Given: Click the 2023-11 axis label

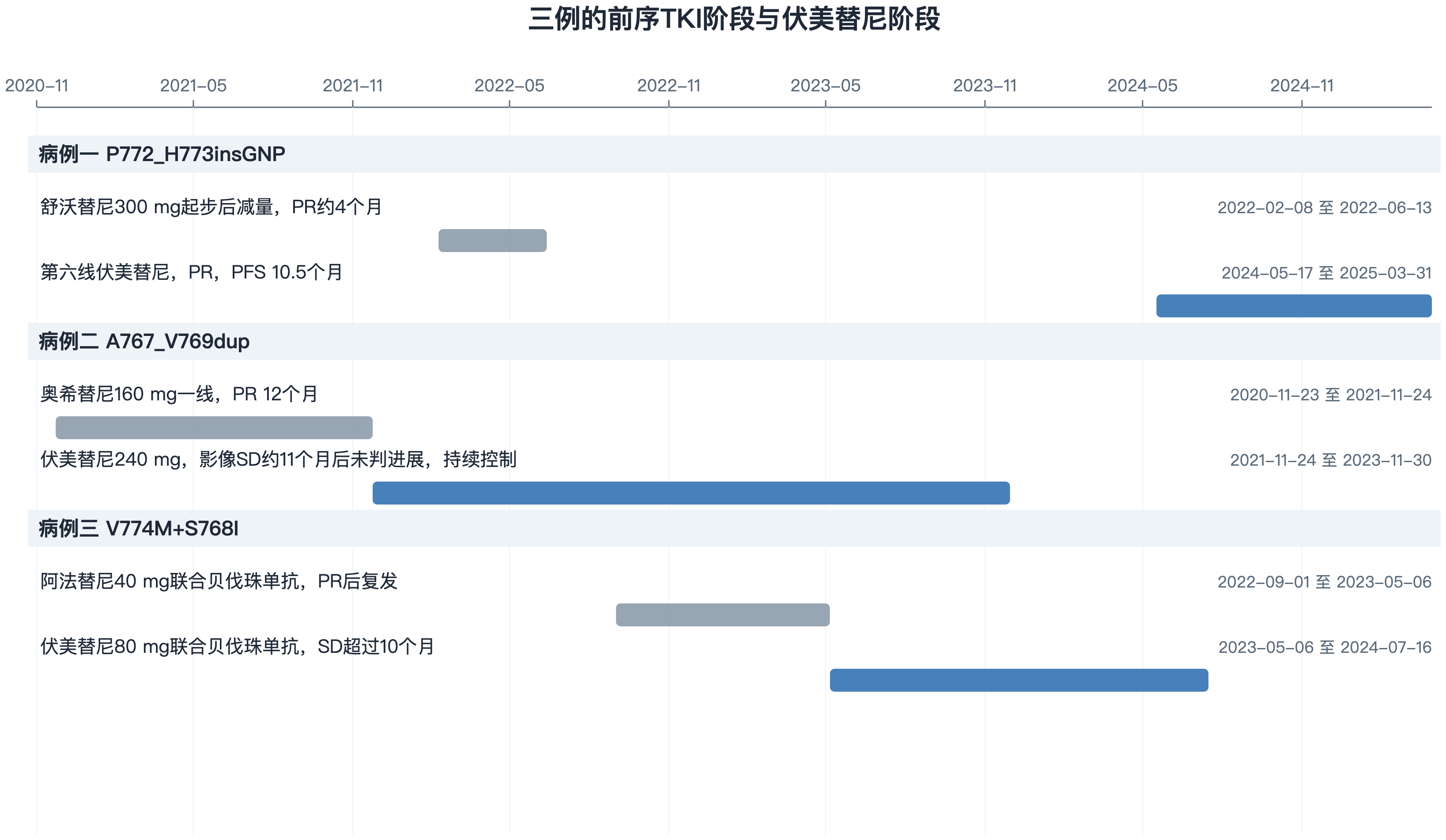Looking at the screenshot, I should tap(985, 86).
